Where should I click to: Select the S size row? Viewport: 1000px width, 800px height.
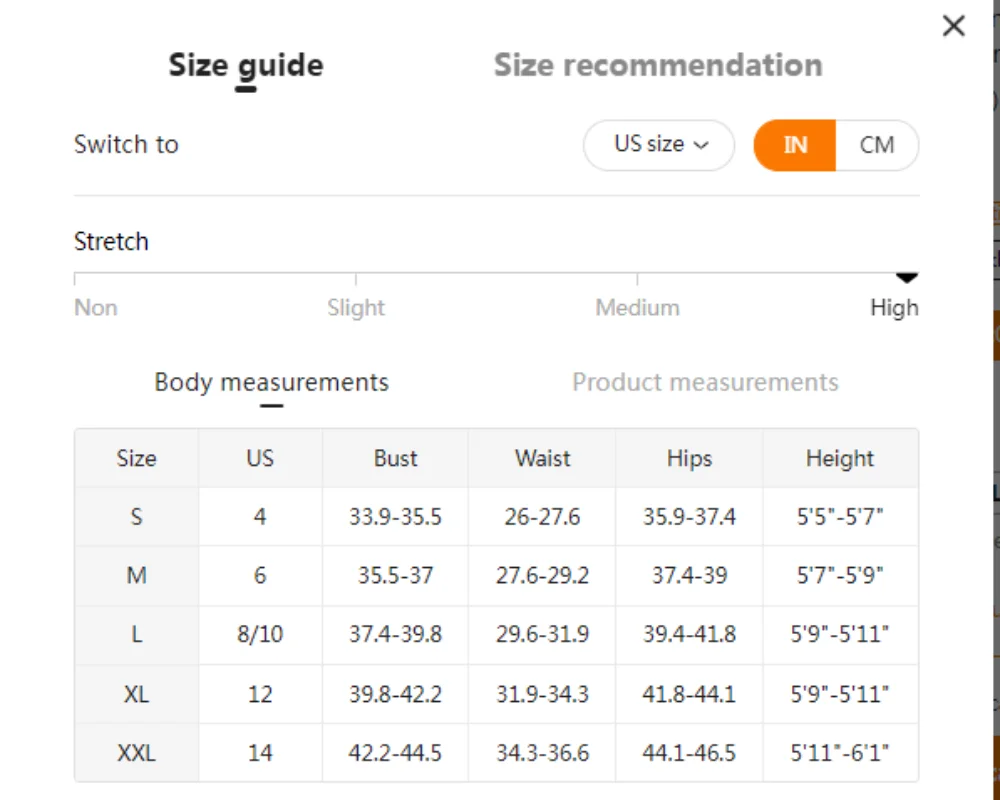(x=496, y=517)
